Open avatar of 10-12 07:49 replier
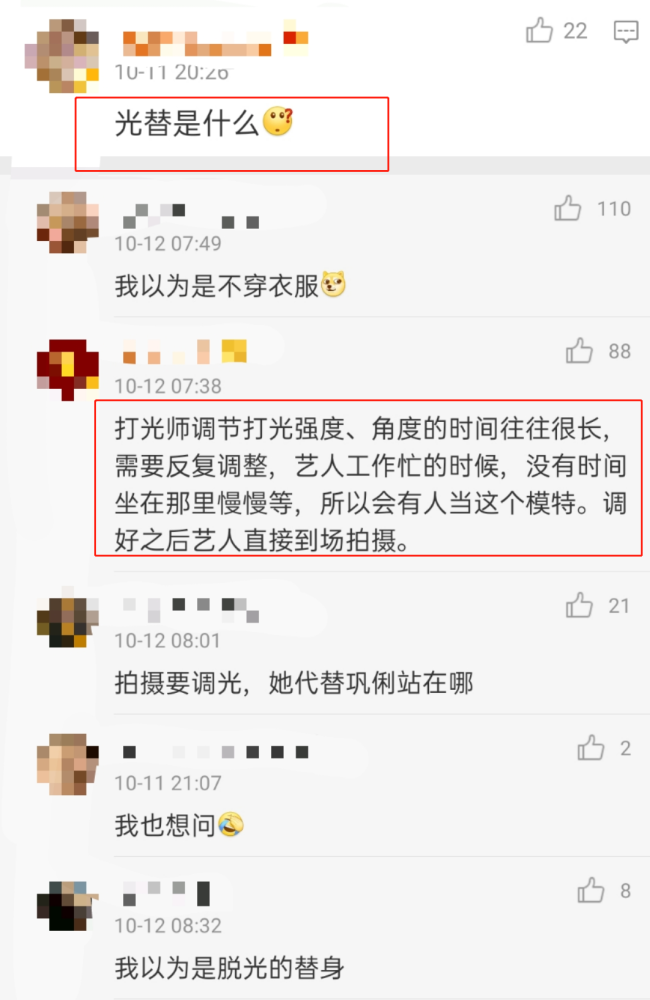 68,223
